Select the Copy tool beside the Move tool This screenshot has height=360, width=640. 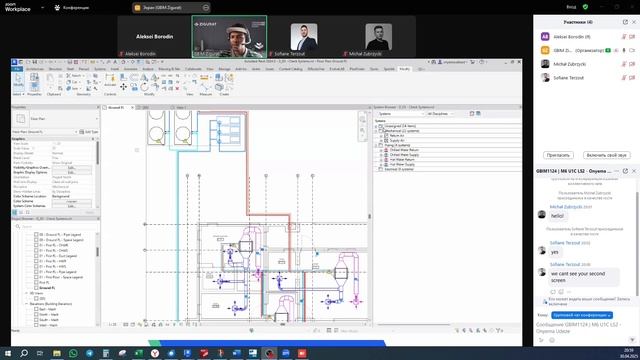(134, 87)
